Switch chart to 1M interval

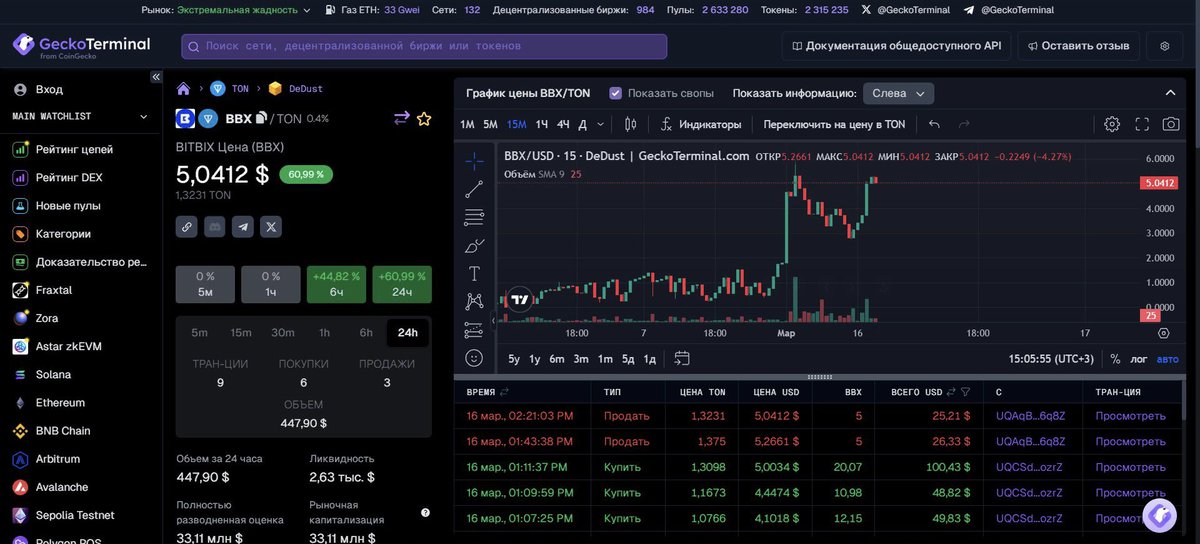[x=467, y=124]
